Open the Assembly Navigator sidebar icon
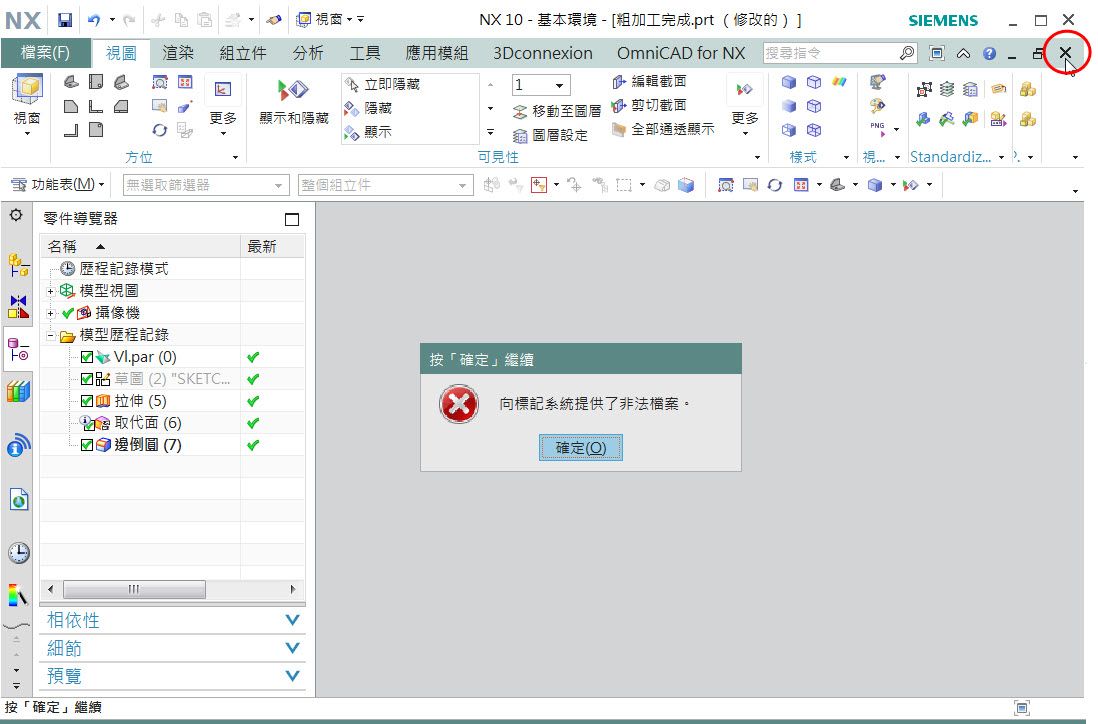Screen dimensions: 1098x724 18,265
